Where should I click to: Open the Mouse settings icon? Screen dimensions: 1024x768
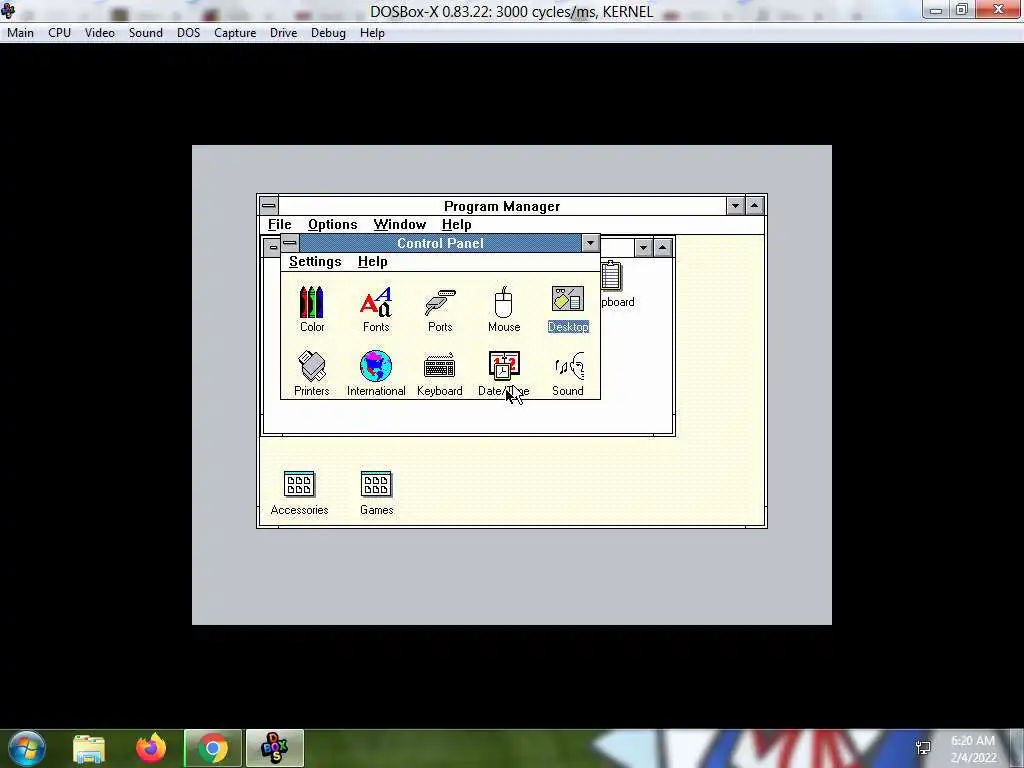[x=504, y=309]
